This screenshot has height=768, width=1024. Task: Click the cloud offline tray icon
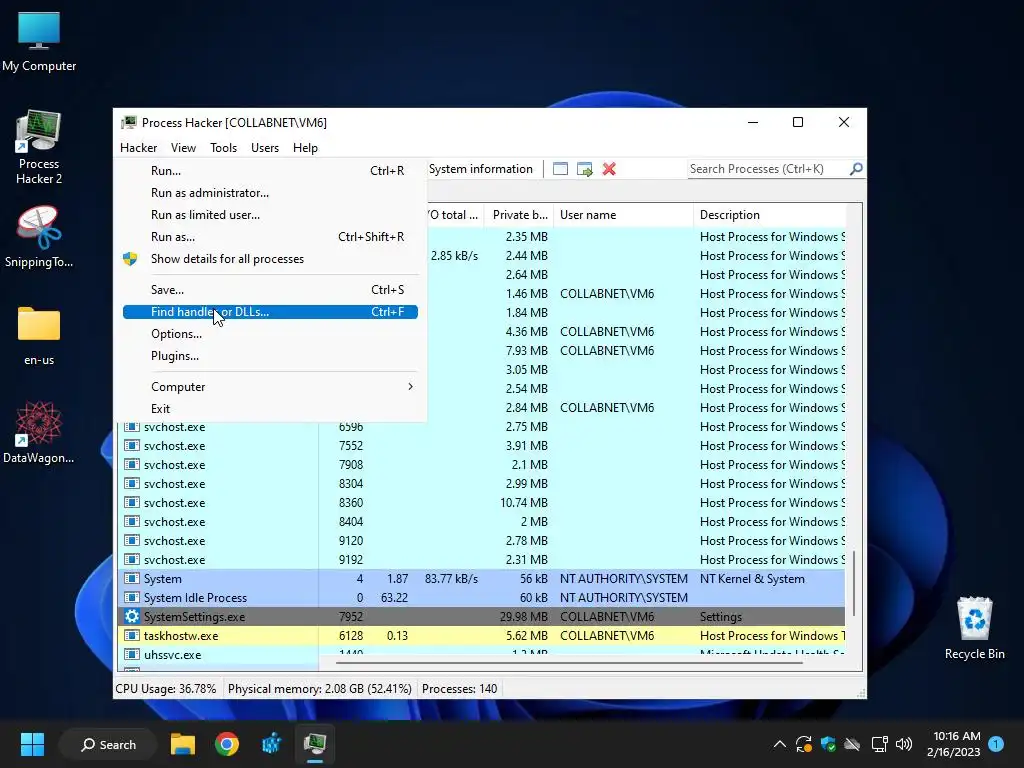coord(852,744)
